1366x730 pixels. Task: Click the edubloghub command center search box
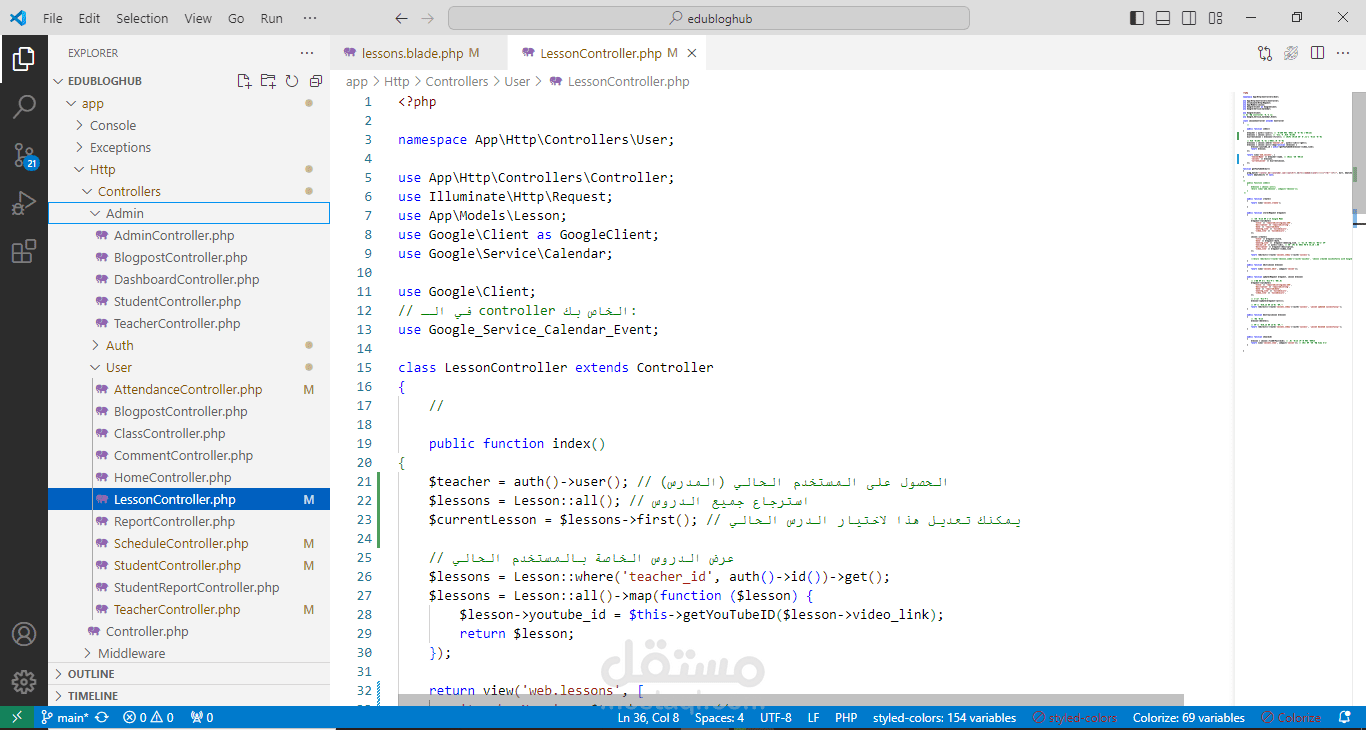coord(709,18)
